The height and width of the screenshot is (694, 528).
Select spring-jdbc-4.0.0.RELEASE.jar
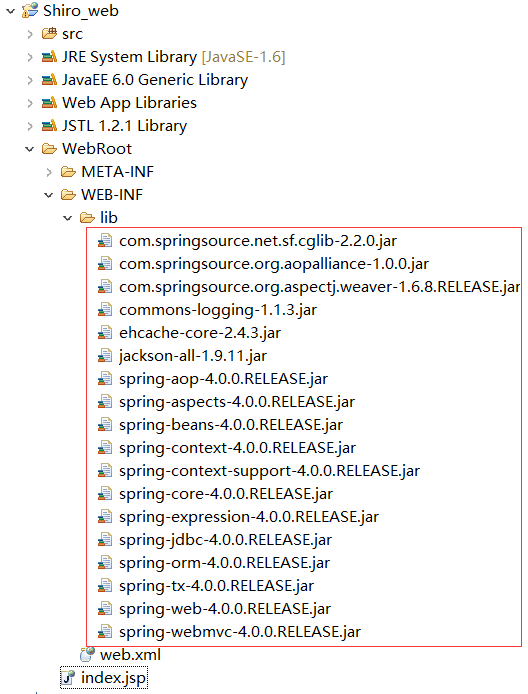(x=225, y=540)
